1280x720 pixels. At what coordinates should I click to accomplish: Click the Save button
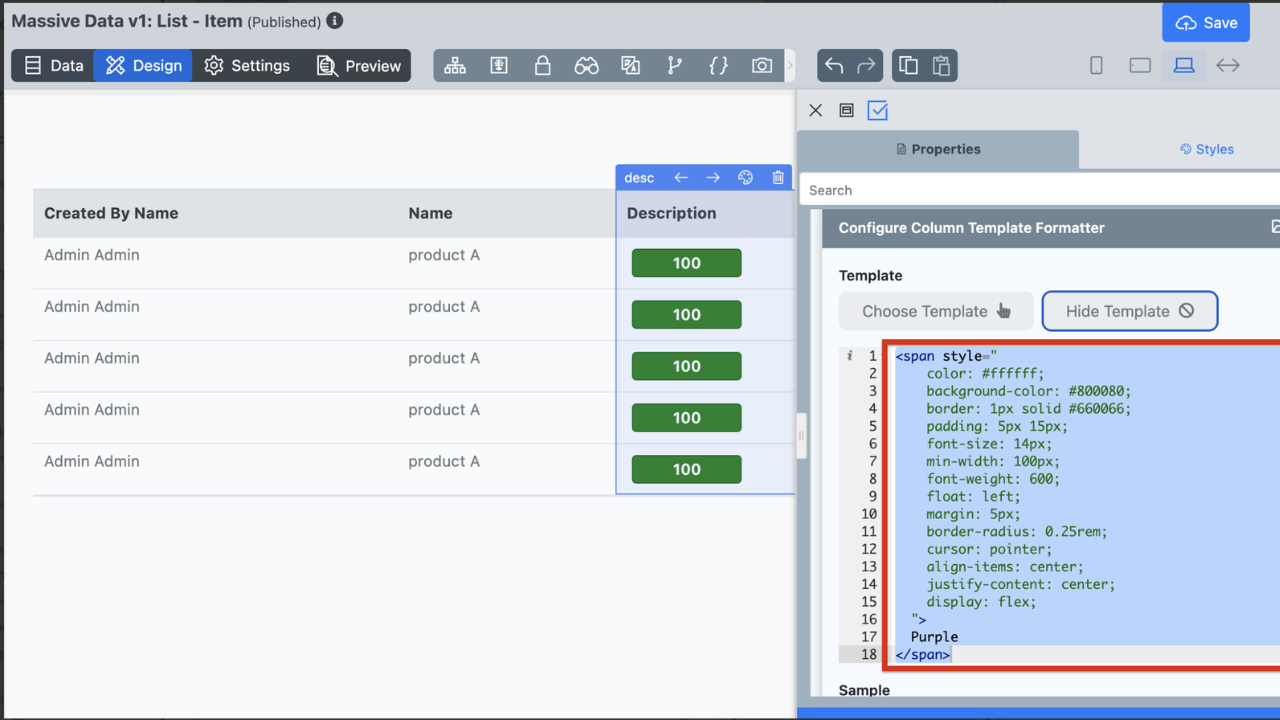coord(1206,23)
